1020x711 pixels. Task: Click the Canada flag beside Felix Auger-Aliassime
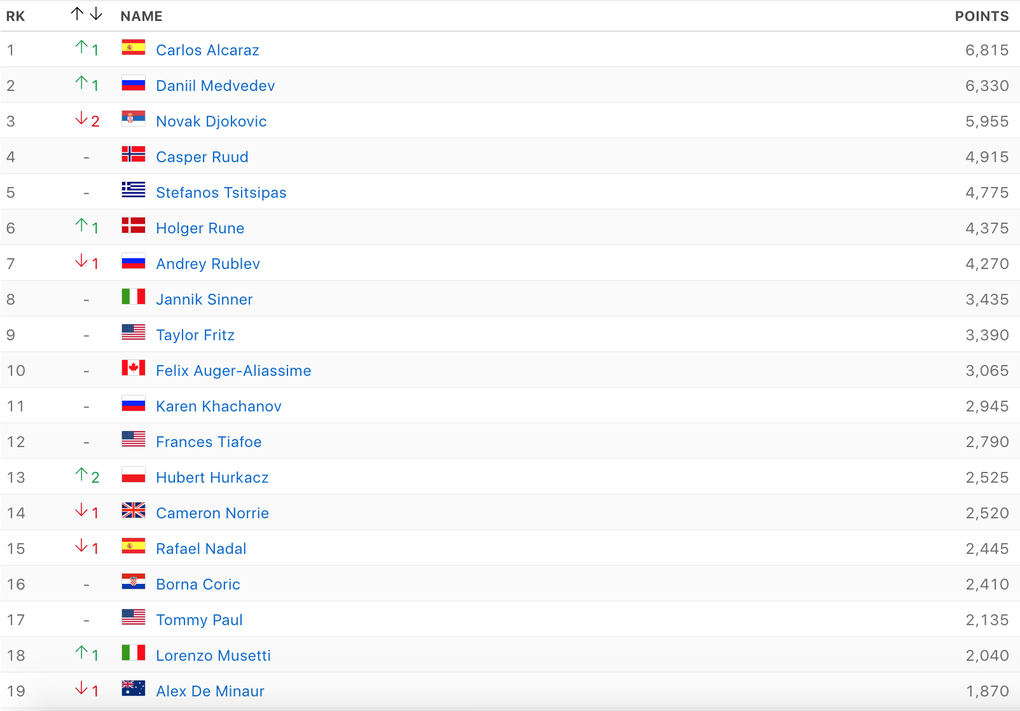[133, 368]
